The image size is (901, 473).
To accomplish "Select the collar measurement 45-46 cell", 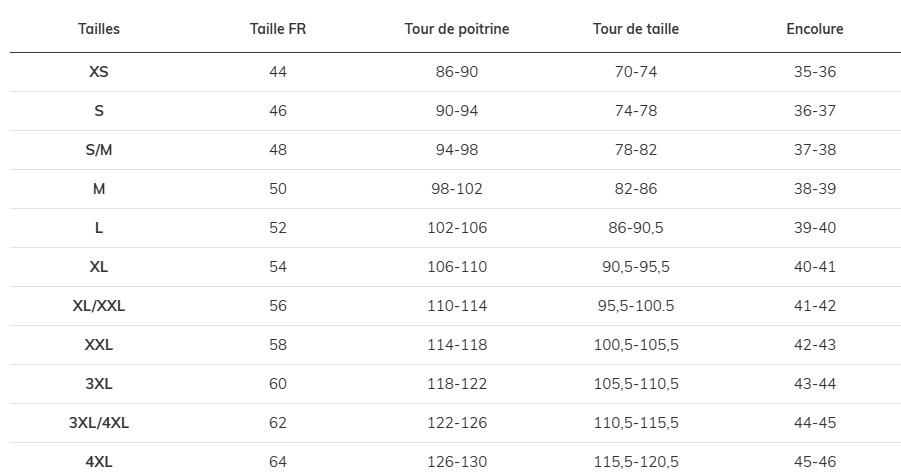I will point(815,462).
